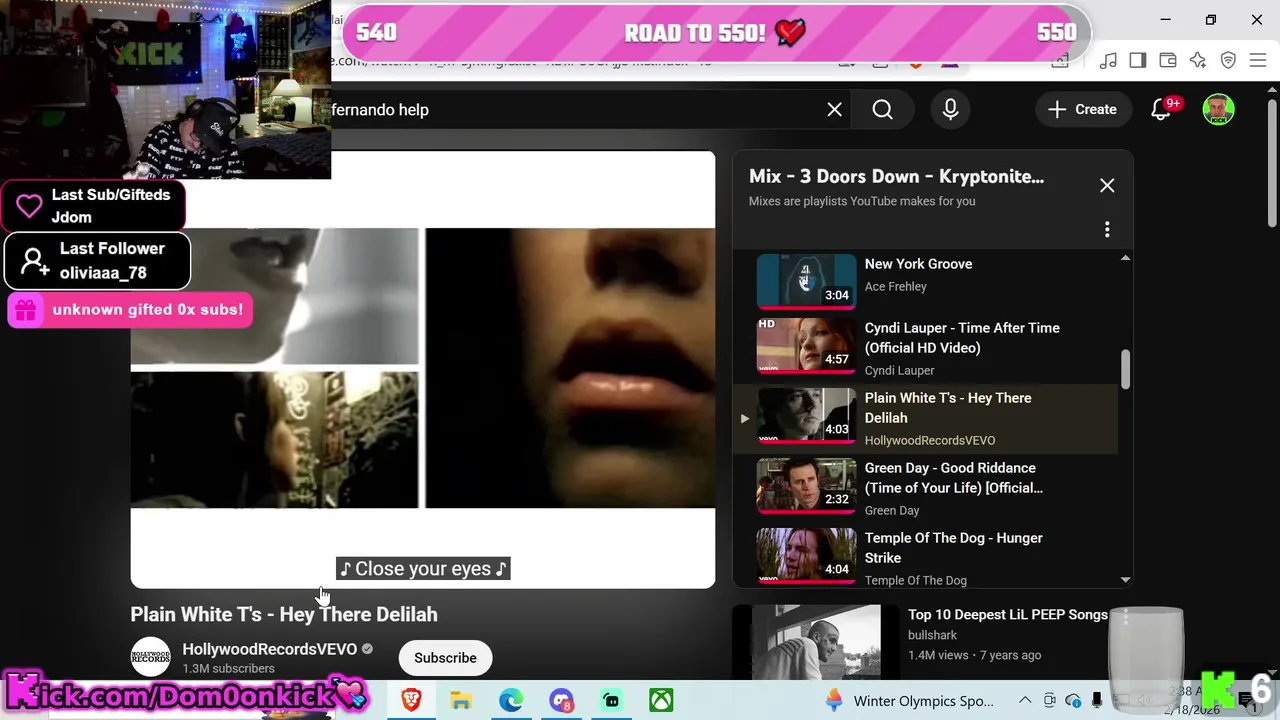Open the Brave hamburger menu
Viewport: 1280px width, 720px height.
click(x=1258, y=60)
